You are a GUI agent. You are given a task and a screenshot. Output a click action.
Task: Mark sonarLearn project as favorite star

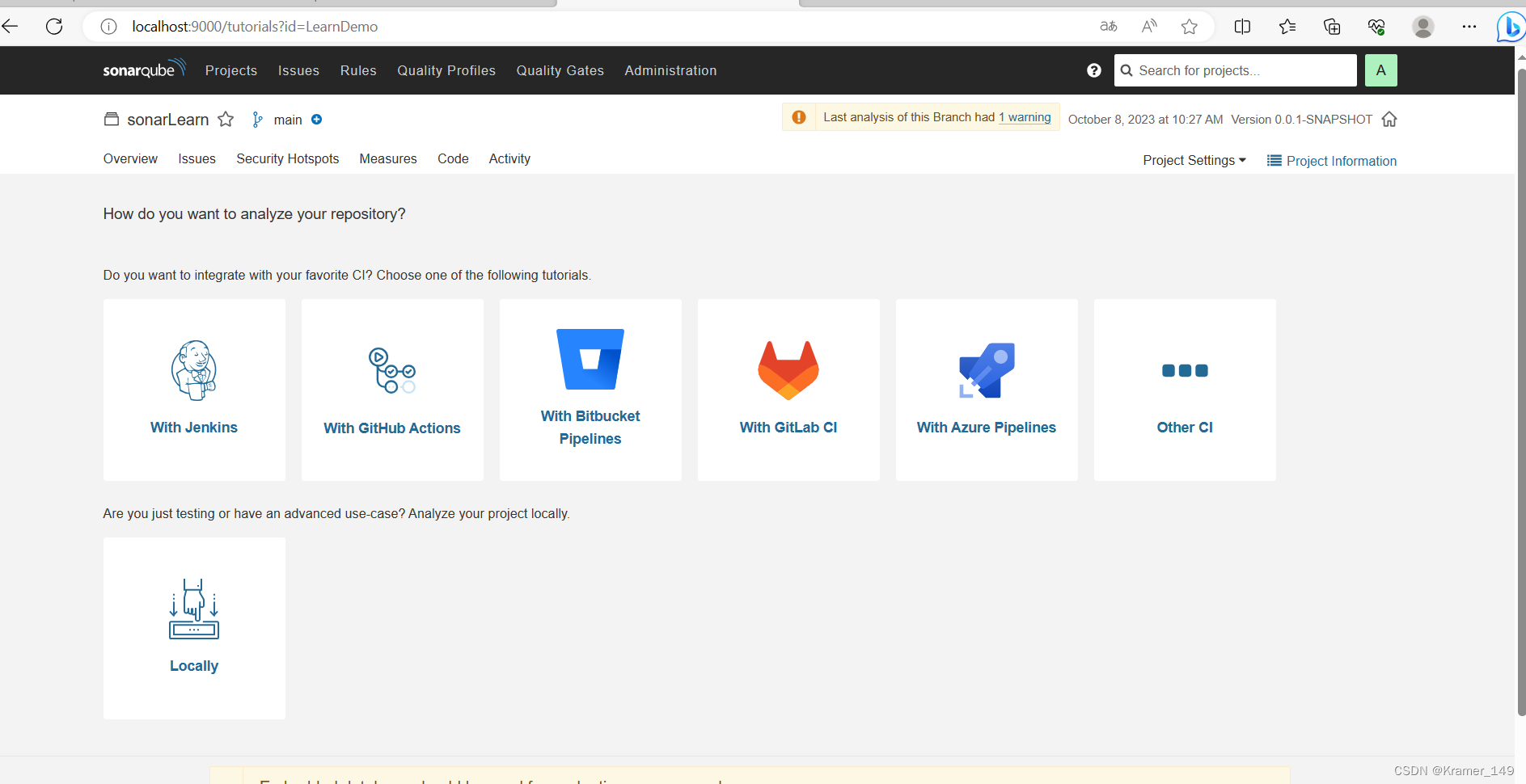(x=226, y=120)
